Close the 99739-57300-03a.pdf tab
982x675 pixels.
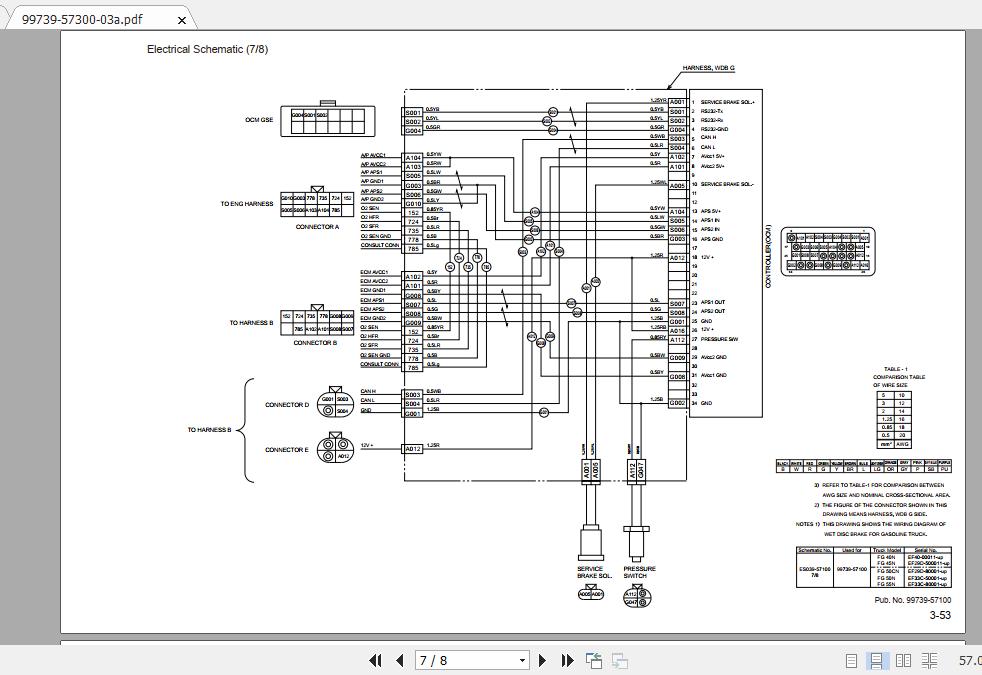[181, 19]
